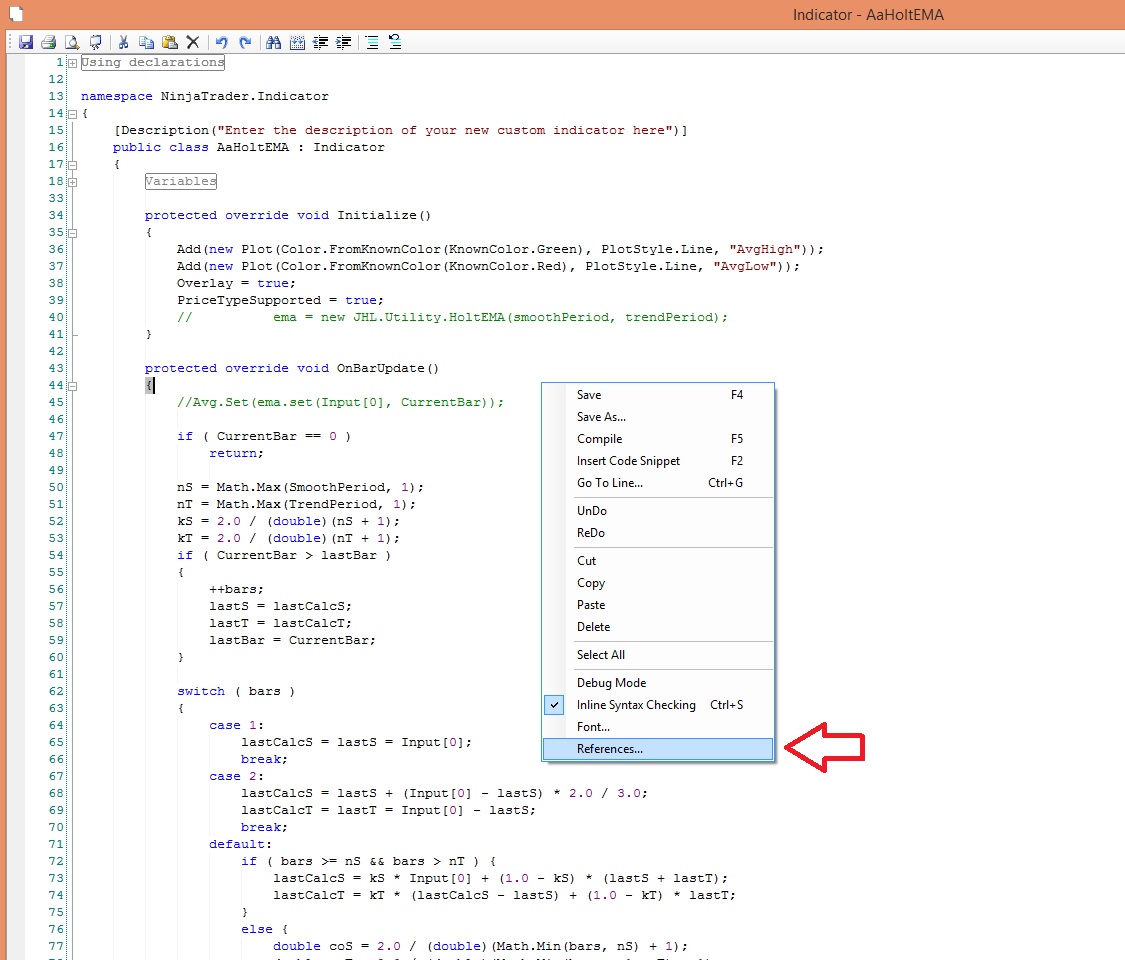
Task: Choose Save As... from the context menu
Action: tap(658, 417)
